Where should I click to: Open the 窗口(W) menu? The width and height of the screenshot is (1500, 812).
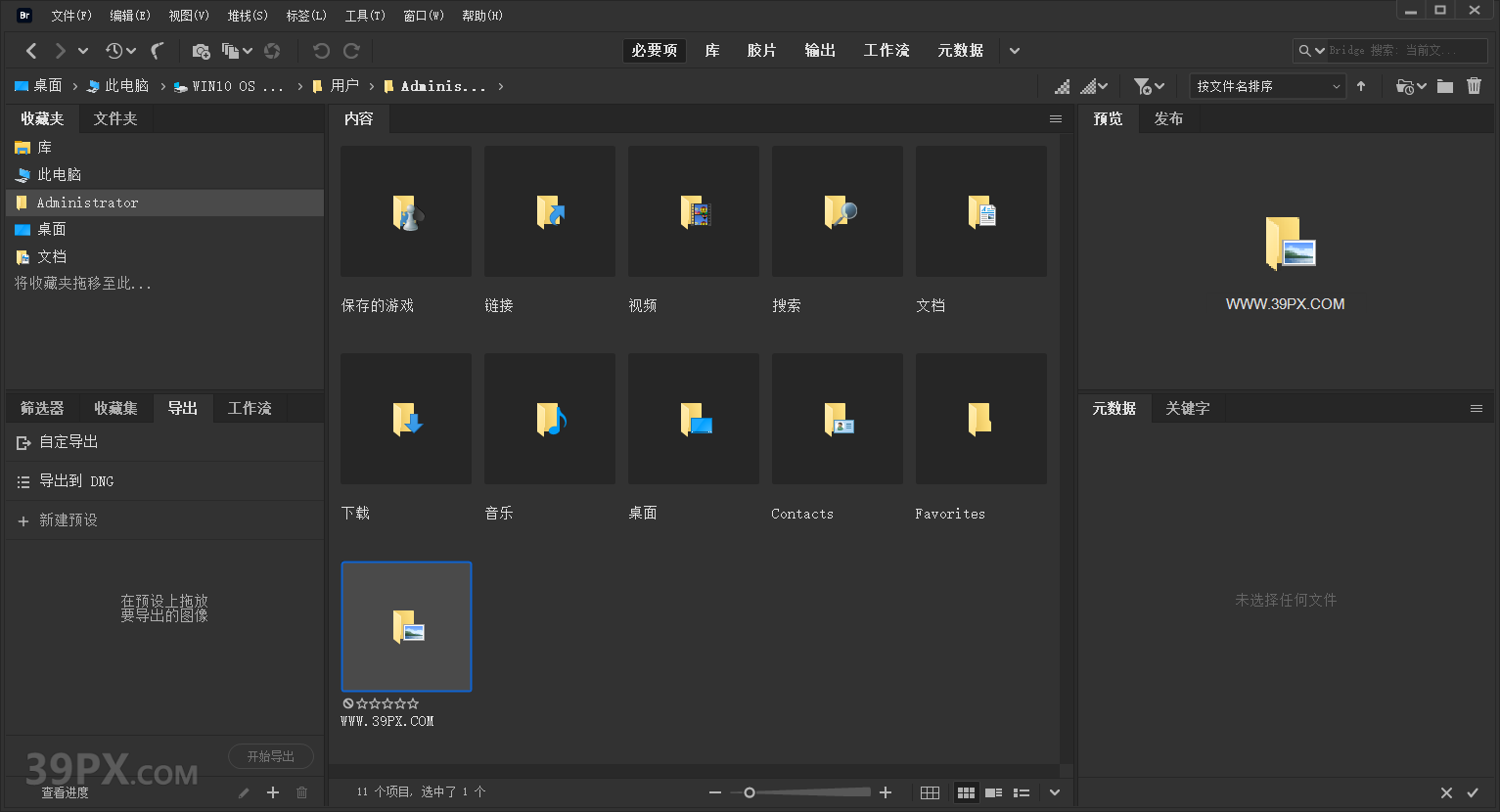tap(424, 16)
